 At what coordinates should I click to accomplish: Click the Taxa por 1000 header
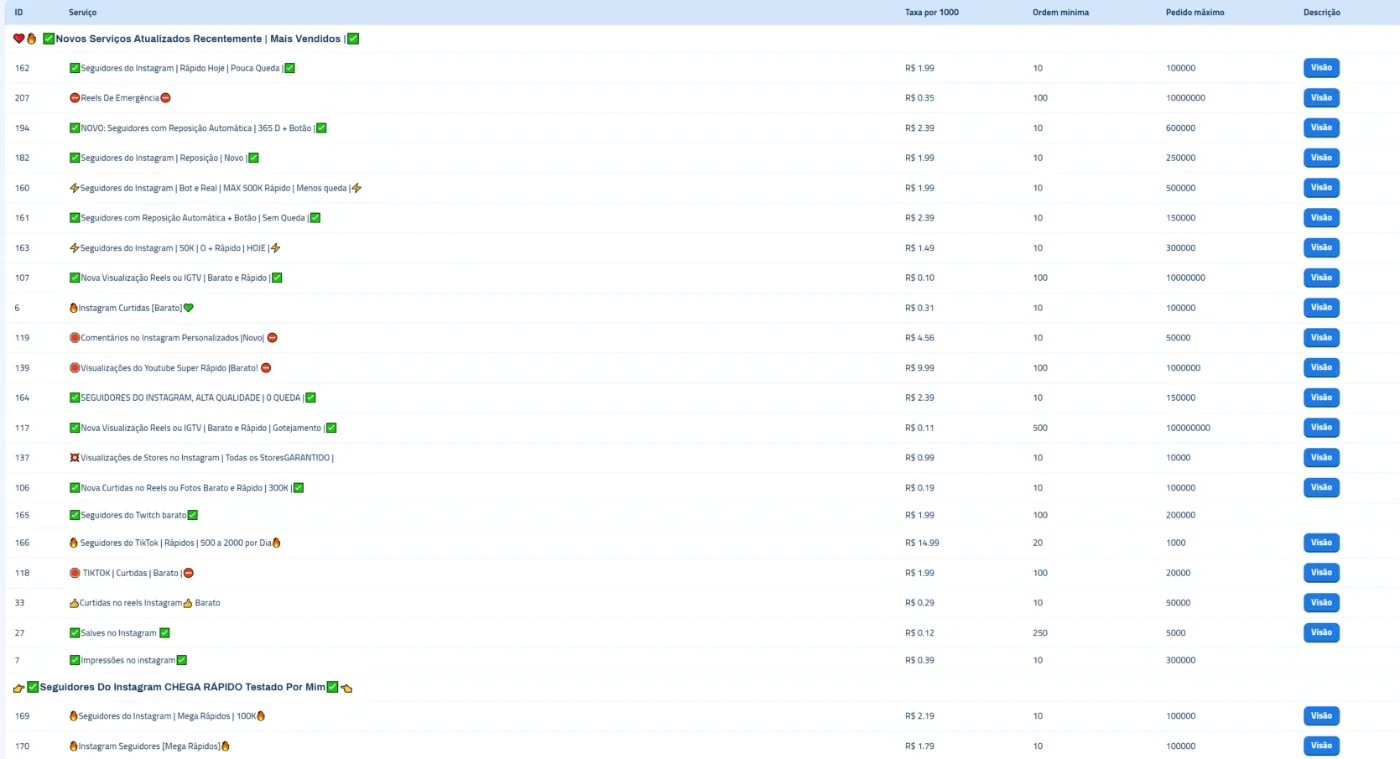coord(932,12)
